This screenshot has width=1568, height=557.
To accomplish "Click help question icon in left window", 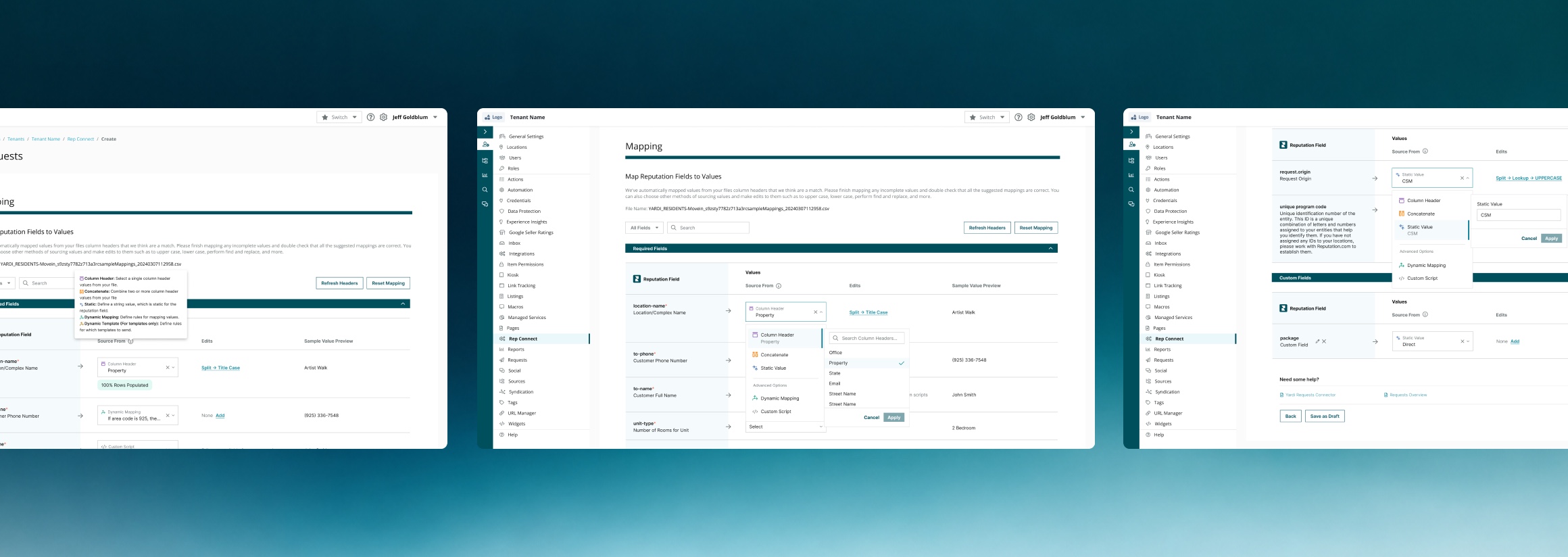I will point(370,117).
